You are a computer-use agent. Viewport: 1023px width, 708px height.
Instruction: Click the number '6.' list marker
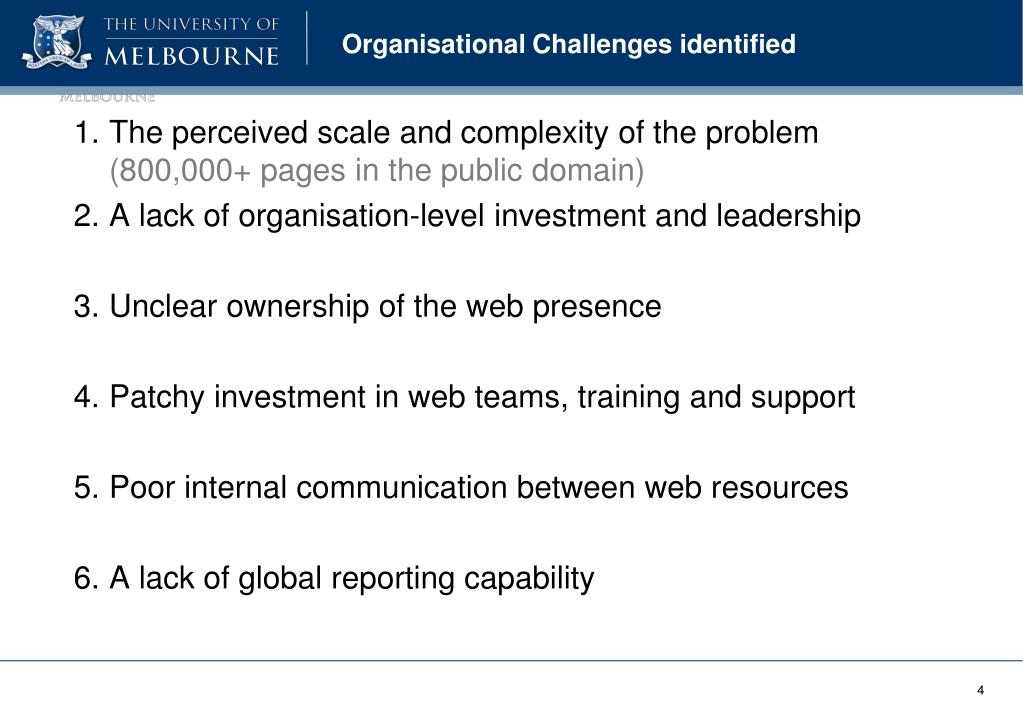click(86, 578)
